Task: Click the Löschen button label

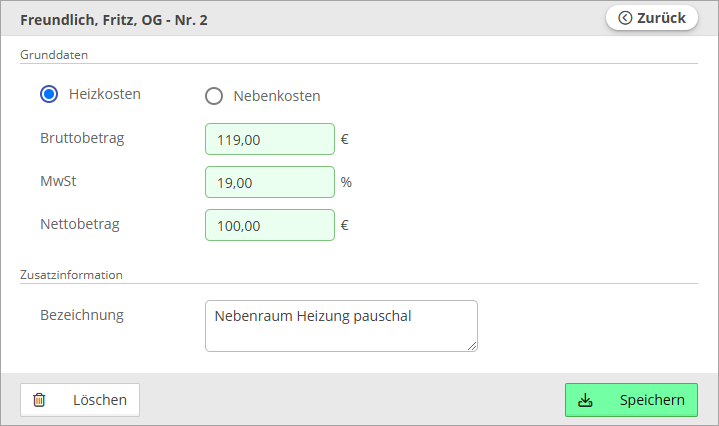Action: pyautogui.click(x=100, y=400)
